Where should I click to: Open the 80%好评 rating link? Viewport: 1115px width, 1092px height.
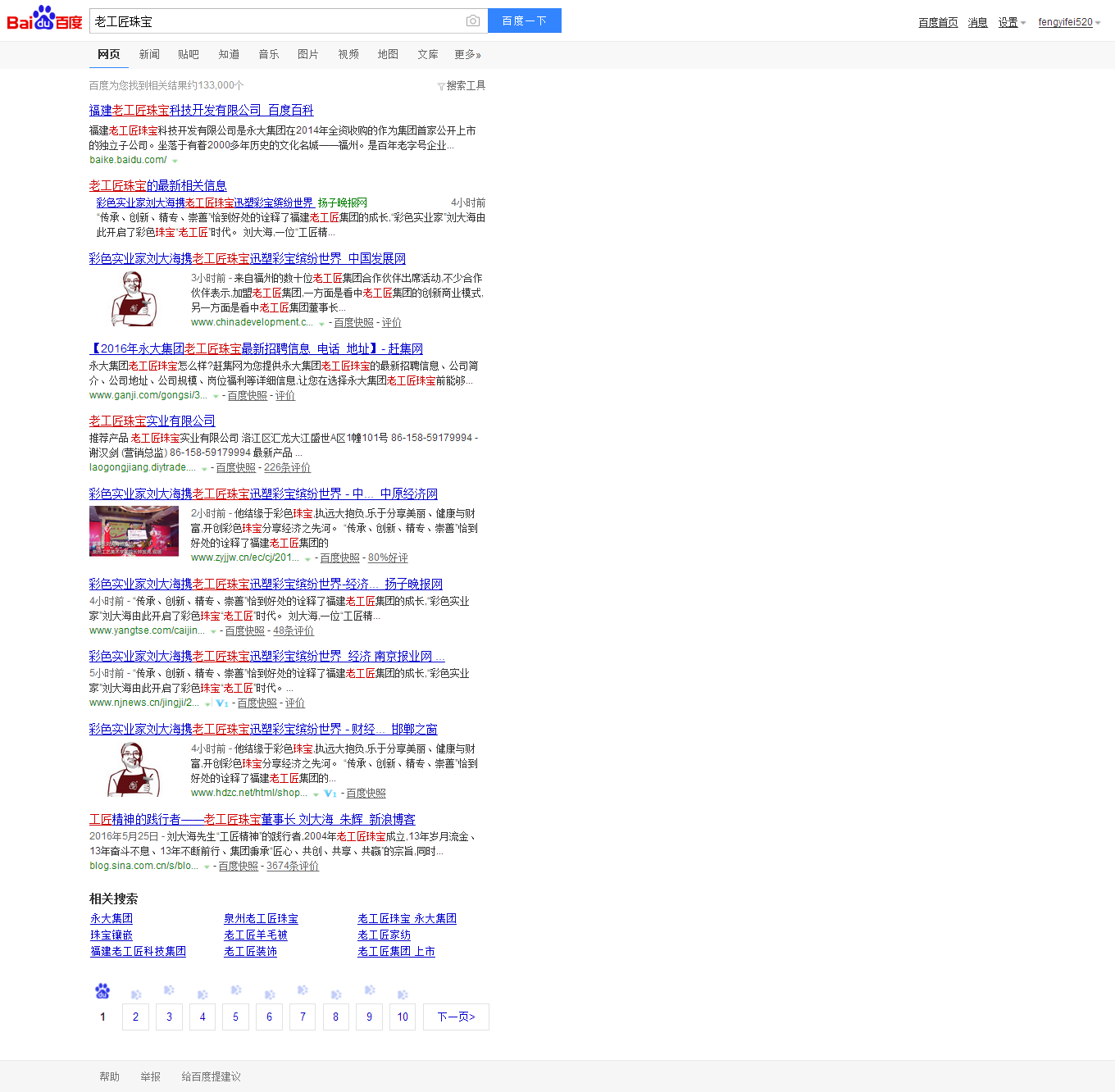click(388, 557)
